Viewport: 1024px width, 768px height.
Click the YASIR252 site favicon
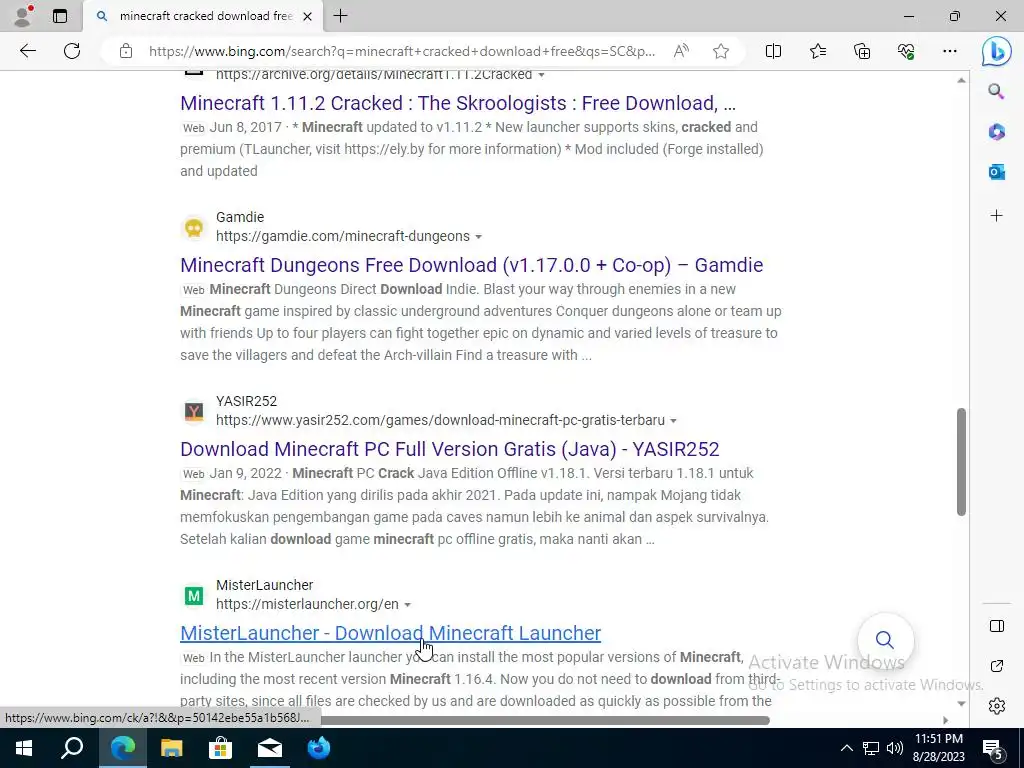coord(194,411)
